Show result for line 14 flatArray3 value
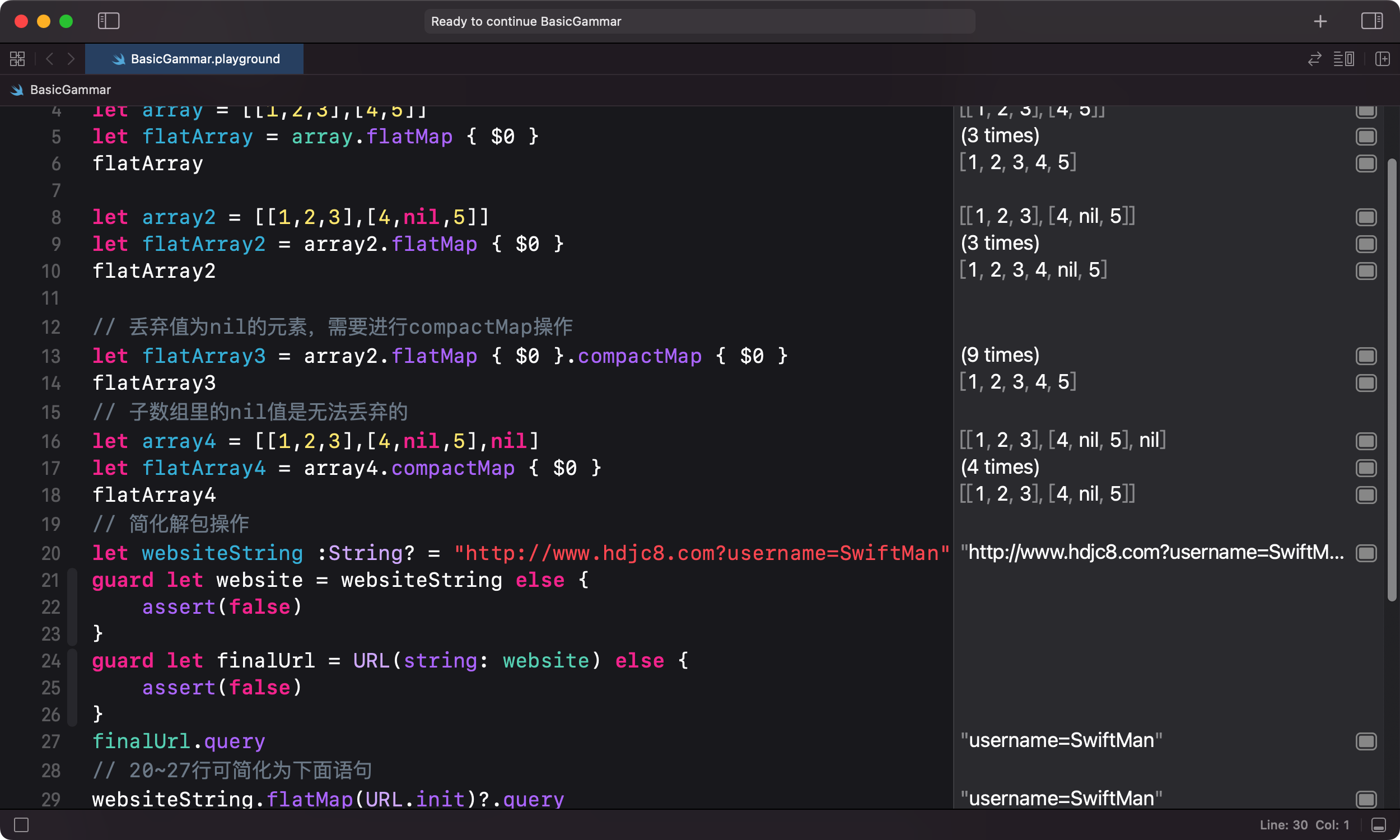The image size is (1400, 840). pyautogui.click(x=1366, y=383)
